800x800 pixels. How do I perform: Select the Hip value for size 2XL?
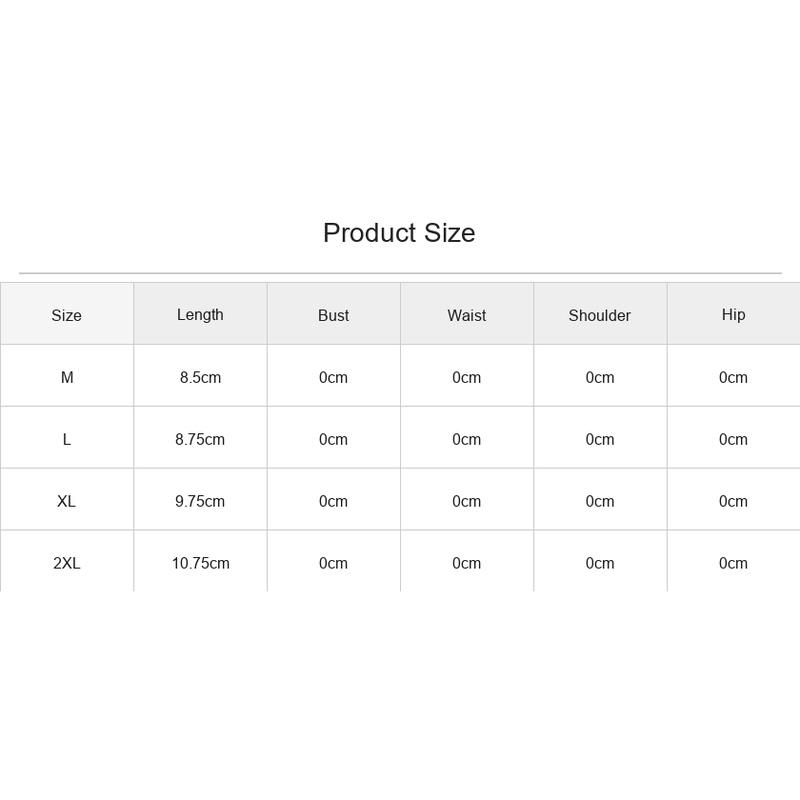(x=733, y=563)
